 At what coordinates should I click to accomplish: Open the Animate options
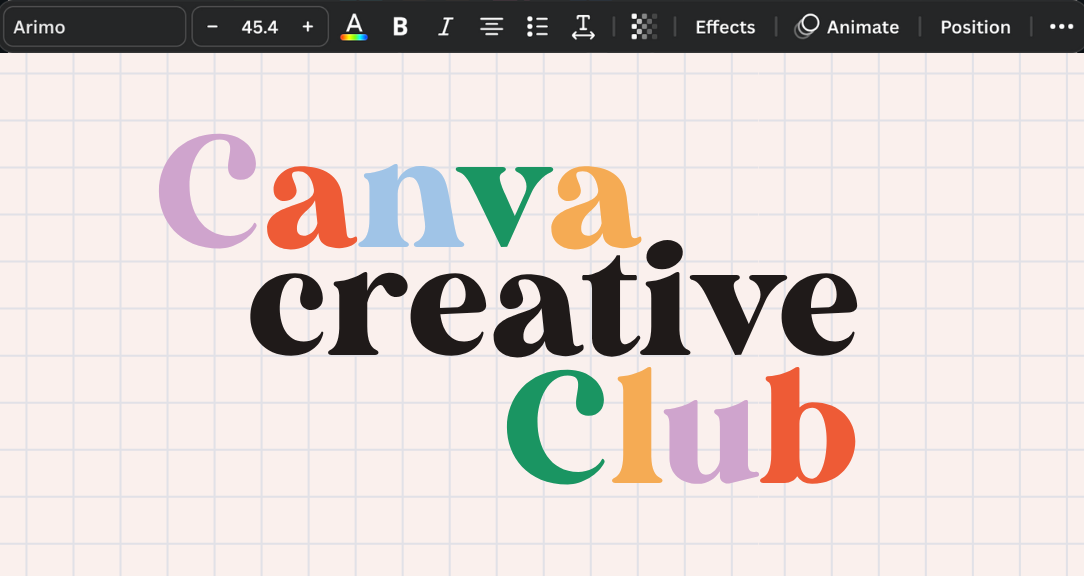pos(847,27)
